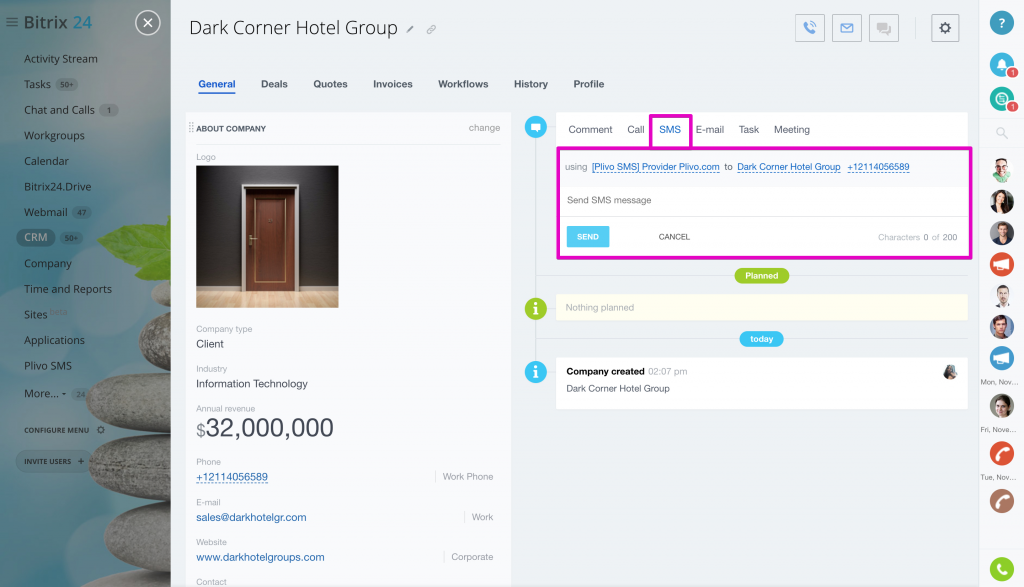Click the blue comment bubble timeline icon
Image resolution: width=1024 pixels, height=587 pixels.
pyautogui.click(x=536, y=127)
